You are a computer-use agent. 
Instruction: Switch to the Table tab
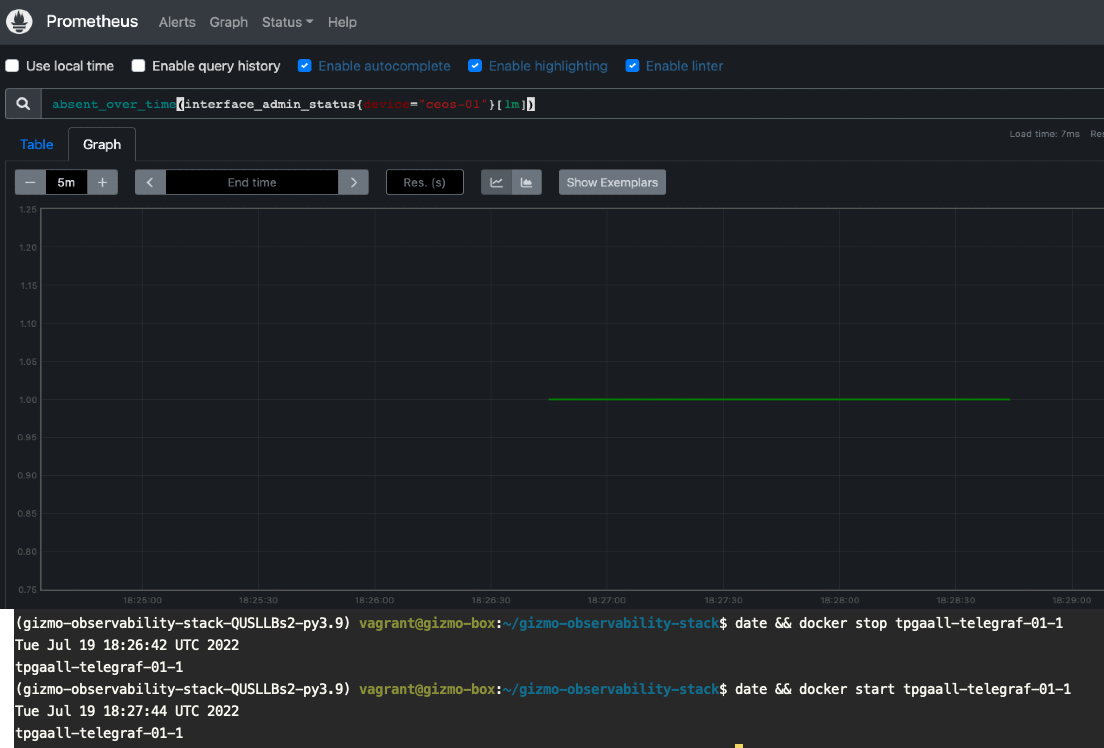(x=37, y=144)
